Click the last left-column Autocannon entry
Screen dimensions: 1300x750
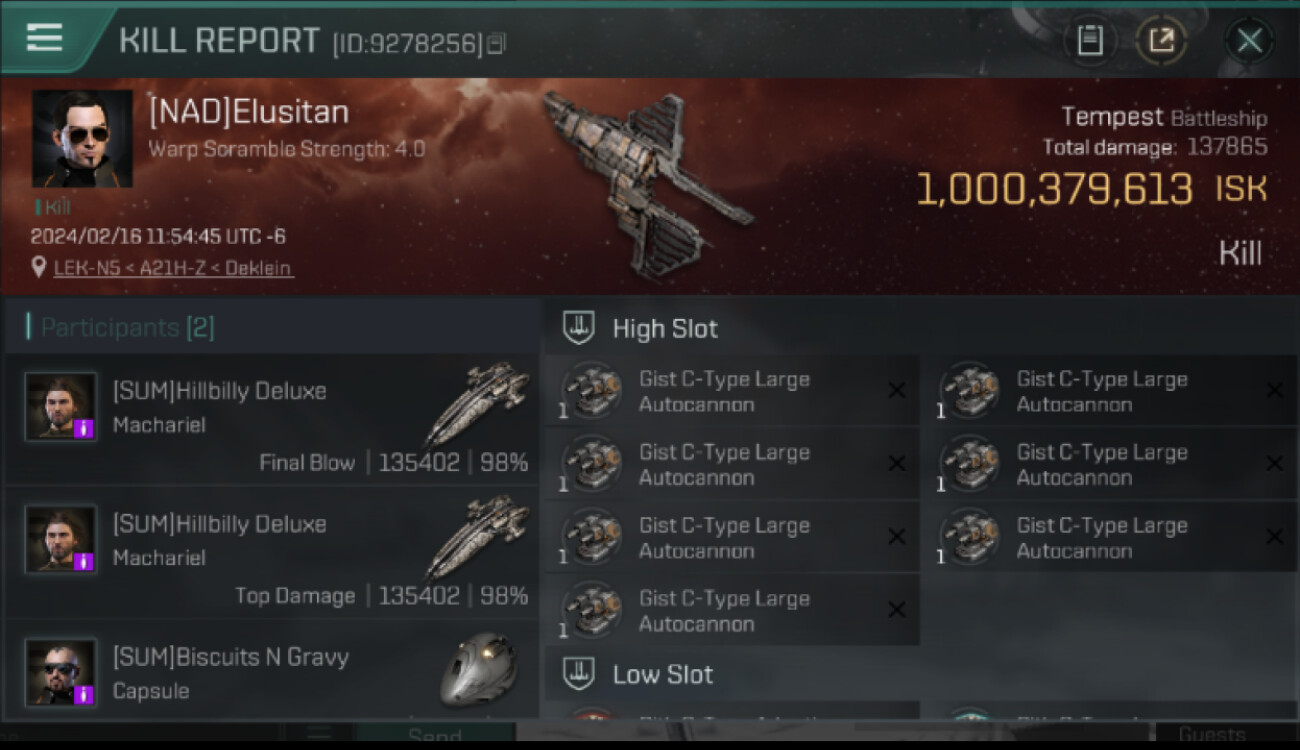pos(732,610)
